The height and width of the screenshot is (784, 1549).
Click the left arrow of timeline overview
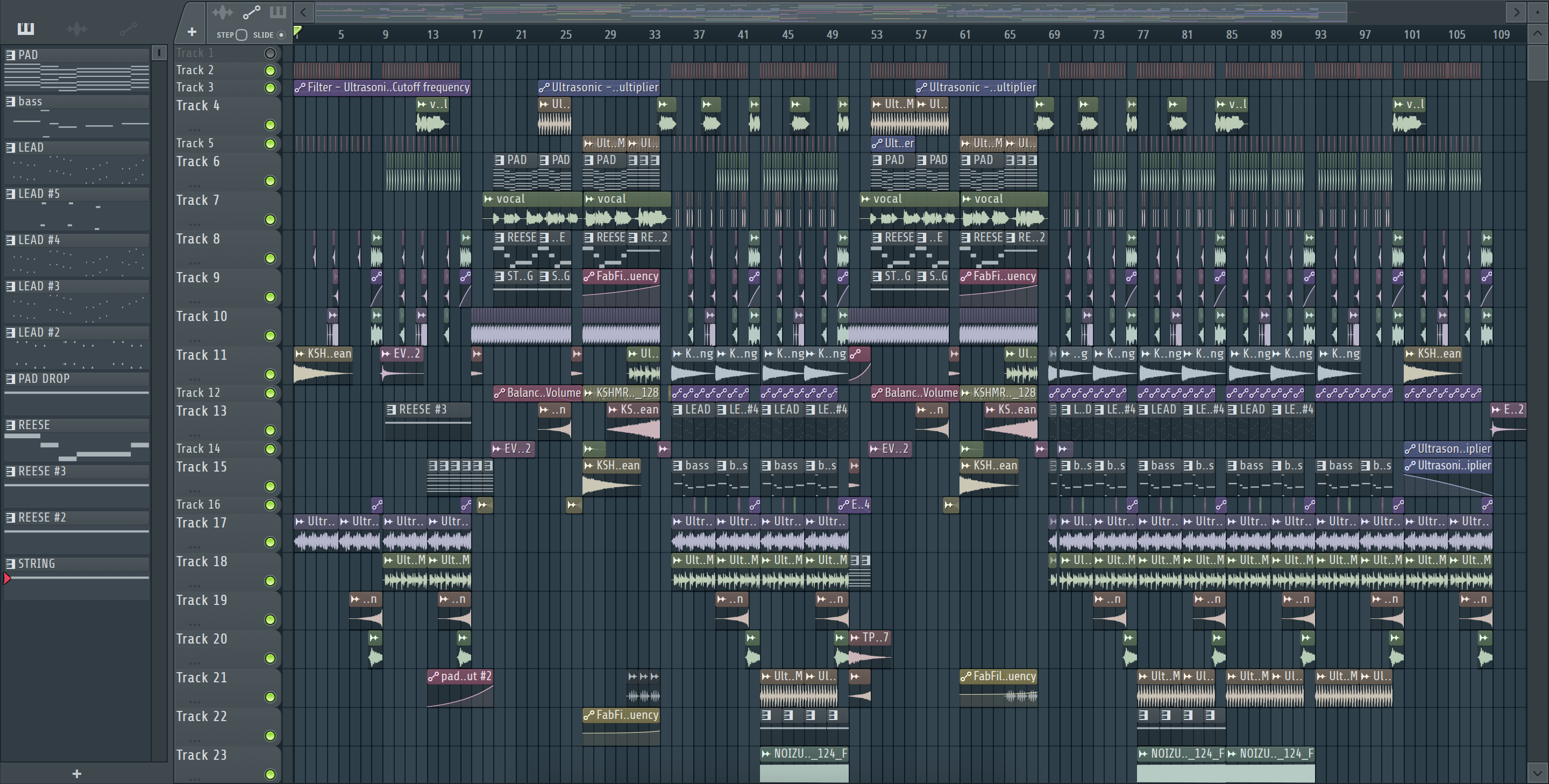tap(304, 11)
